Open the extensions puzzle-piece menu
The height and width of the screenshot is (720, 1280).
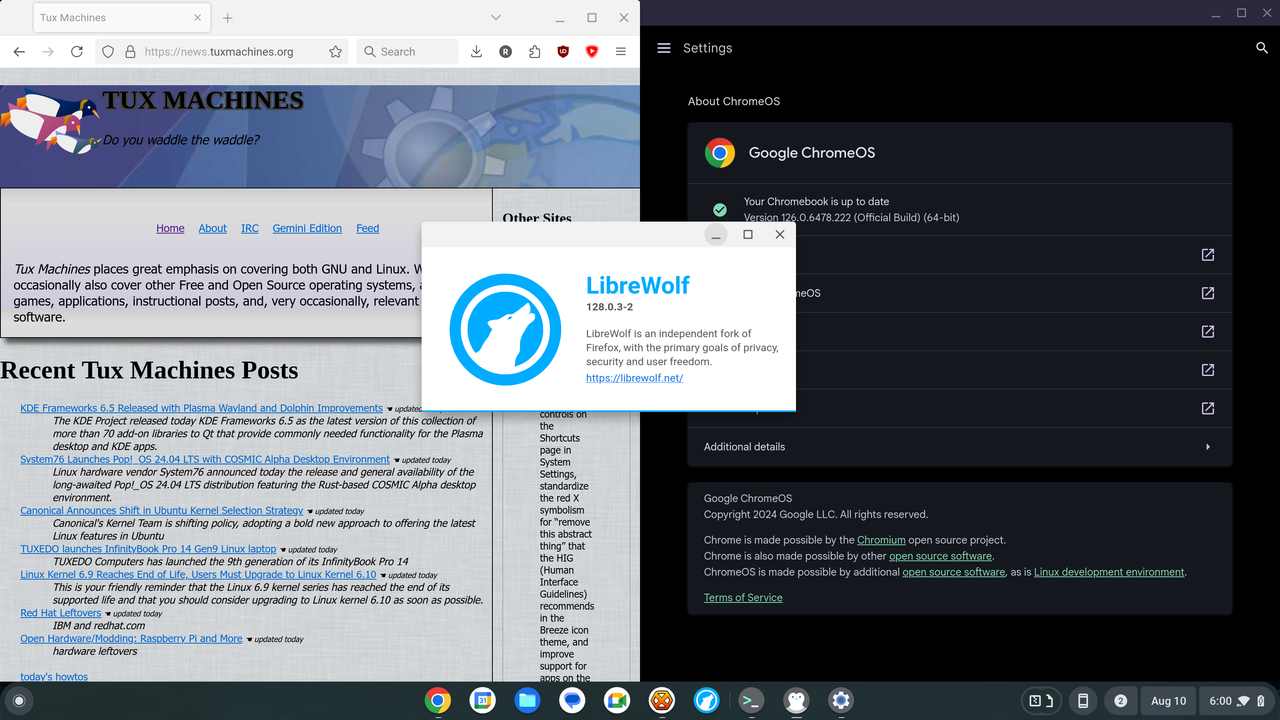coord(535,52)
